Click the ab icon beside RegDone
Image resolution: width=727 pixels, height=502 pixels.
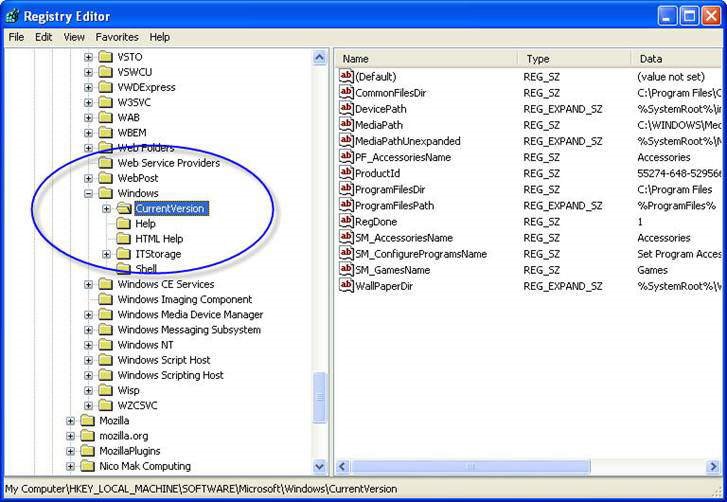[x=346, y=221]
